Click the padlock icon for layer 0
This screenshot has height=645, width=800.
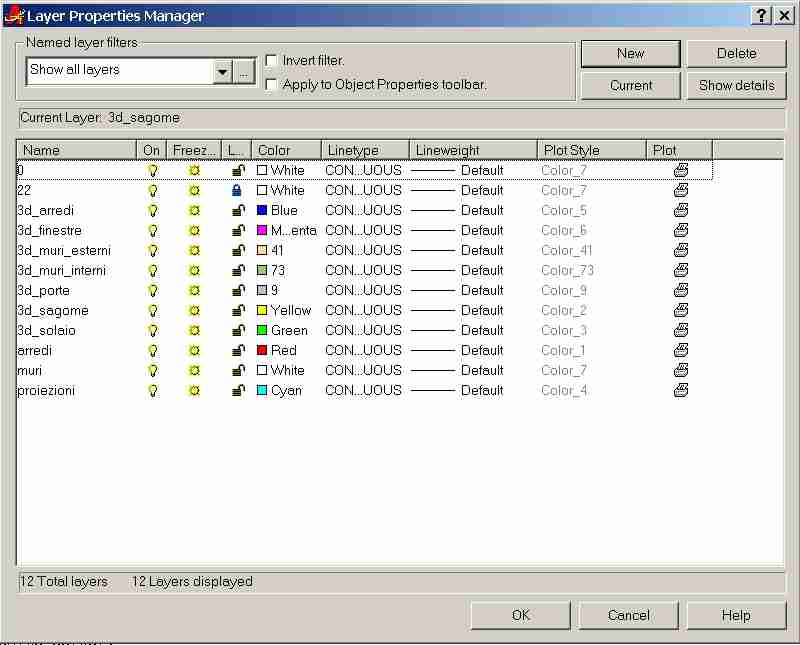pos(238,170)
